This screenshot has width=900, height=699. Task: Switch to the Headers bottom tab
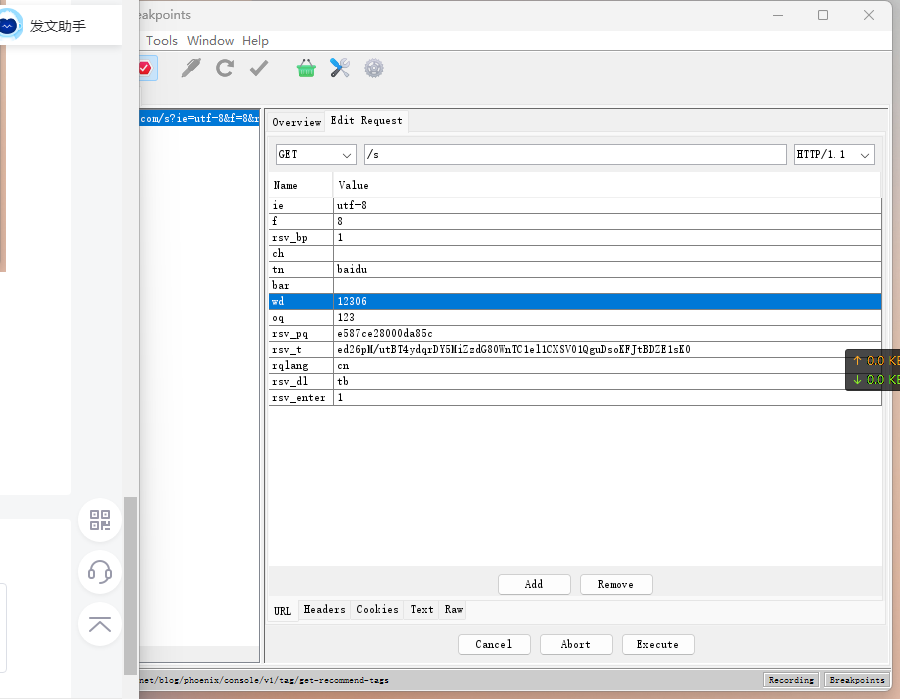[x=324, y=609]
